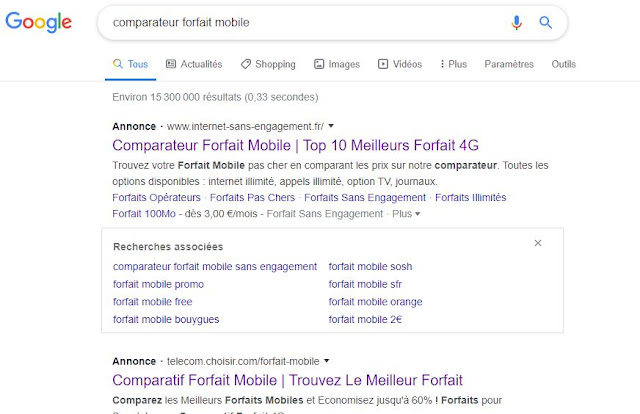Open the Outils menu
Viewport: 640px width, 414px height.
564,64
